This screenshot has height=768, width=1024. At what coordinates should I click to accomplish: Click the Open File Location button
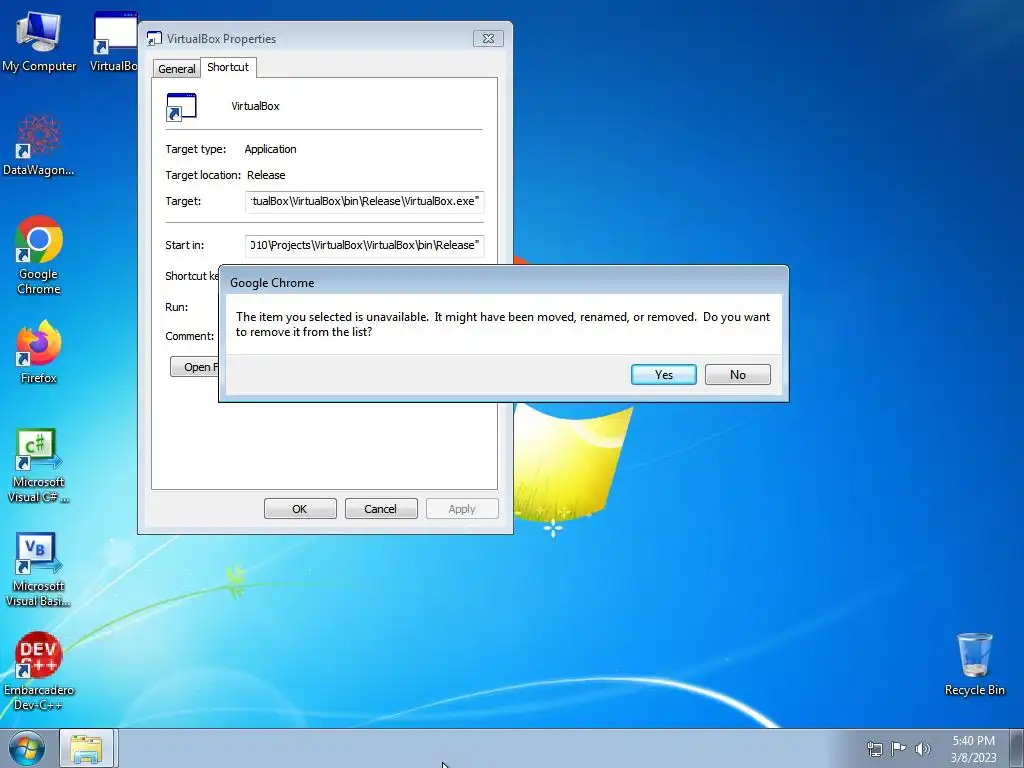tap(195, 366)
